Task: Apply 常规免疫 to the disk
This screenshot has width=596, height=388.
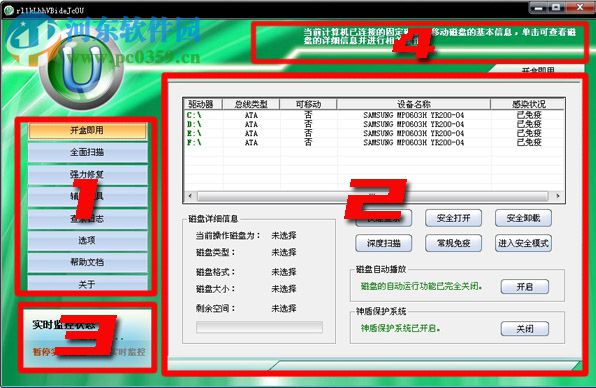Action: click(x=453, y=243)
